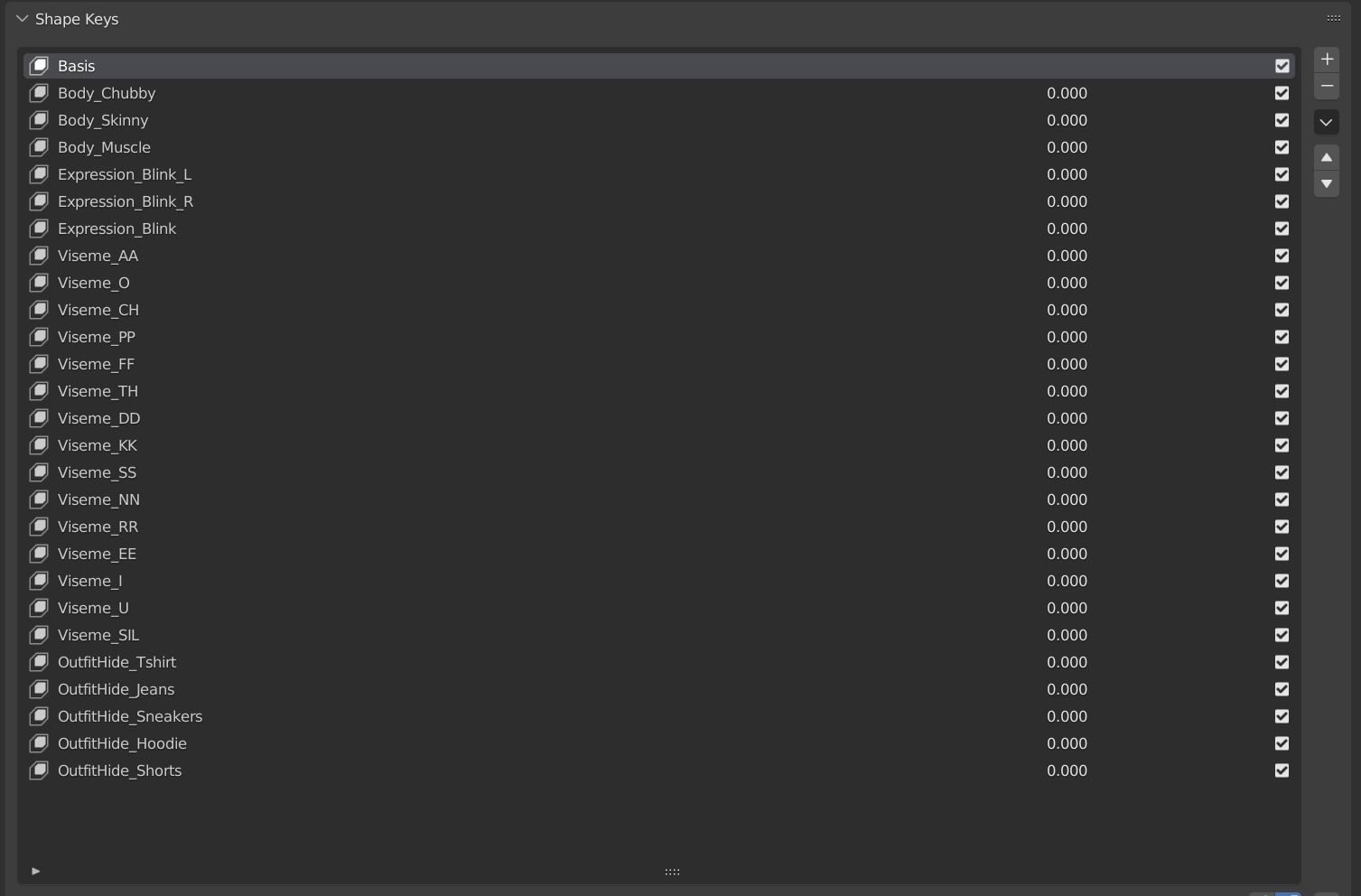Image resolution: width=1361 pixels, height=896 pixels.
Task: Uncheck the Expression_Blink_L shape key
Action: pyautogui.click(x=1282, y=174)
